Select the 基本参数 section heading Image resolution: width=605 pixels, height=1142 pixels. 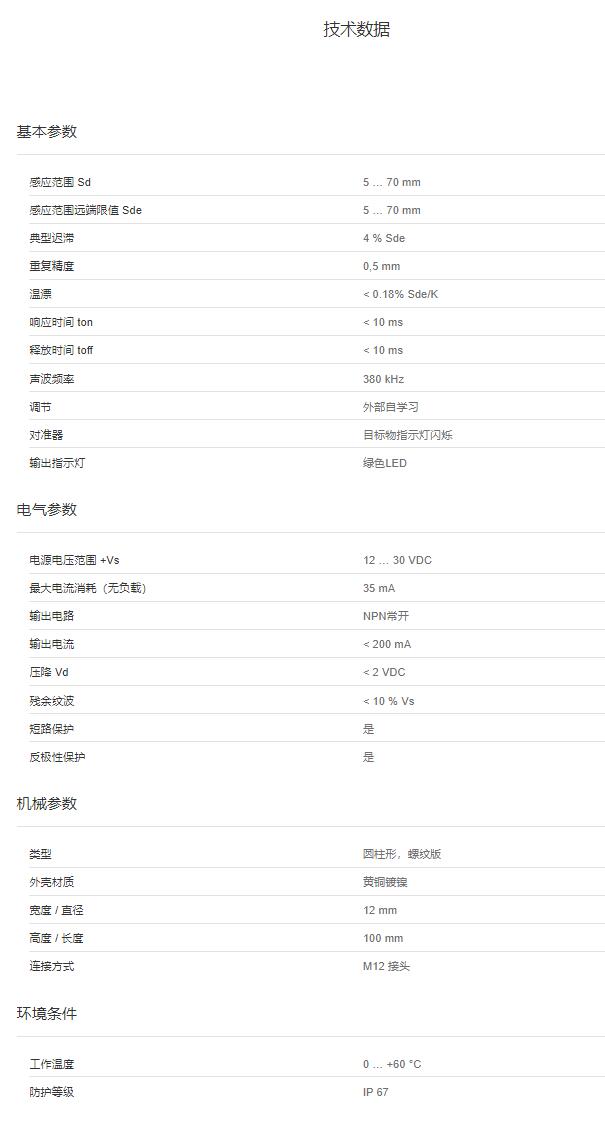tap(47, 132)
